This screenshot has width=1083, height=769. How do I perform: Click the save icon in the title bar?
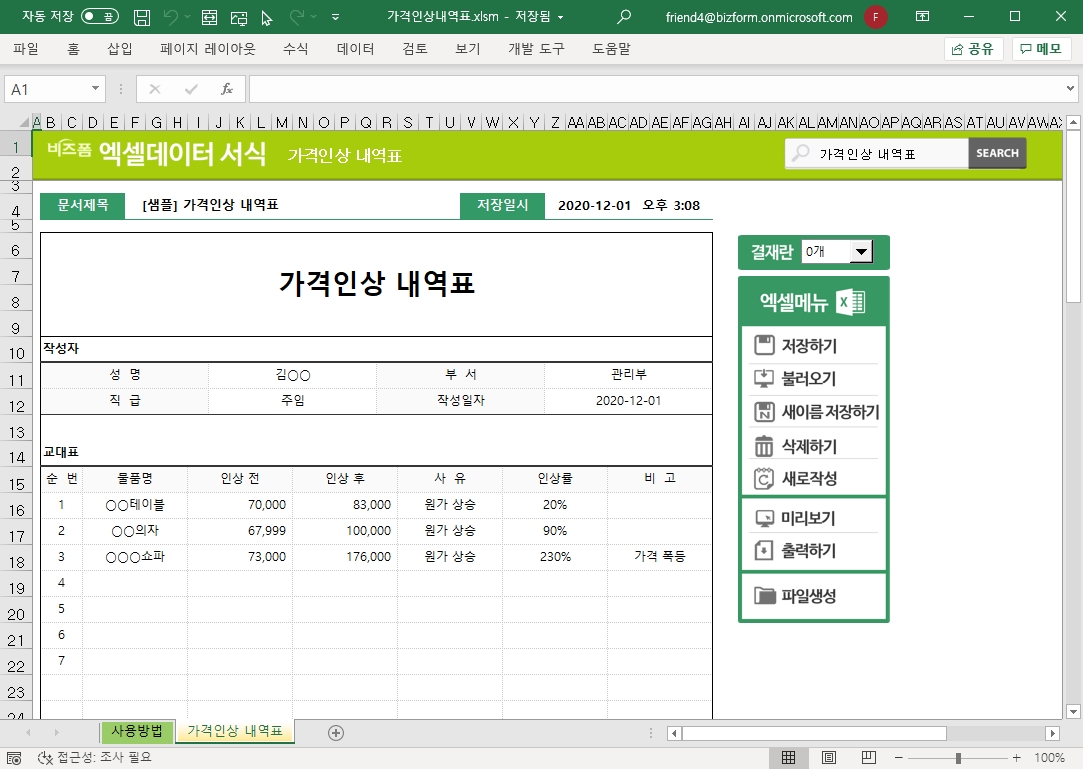(142, 17)
